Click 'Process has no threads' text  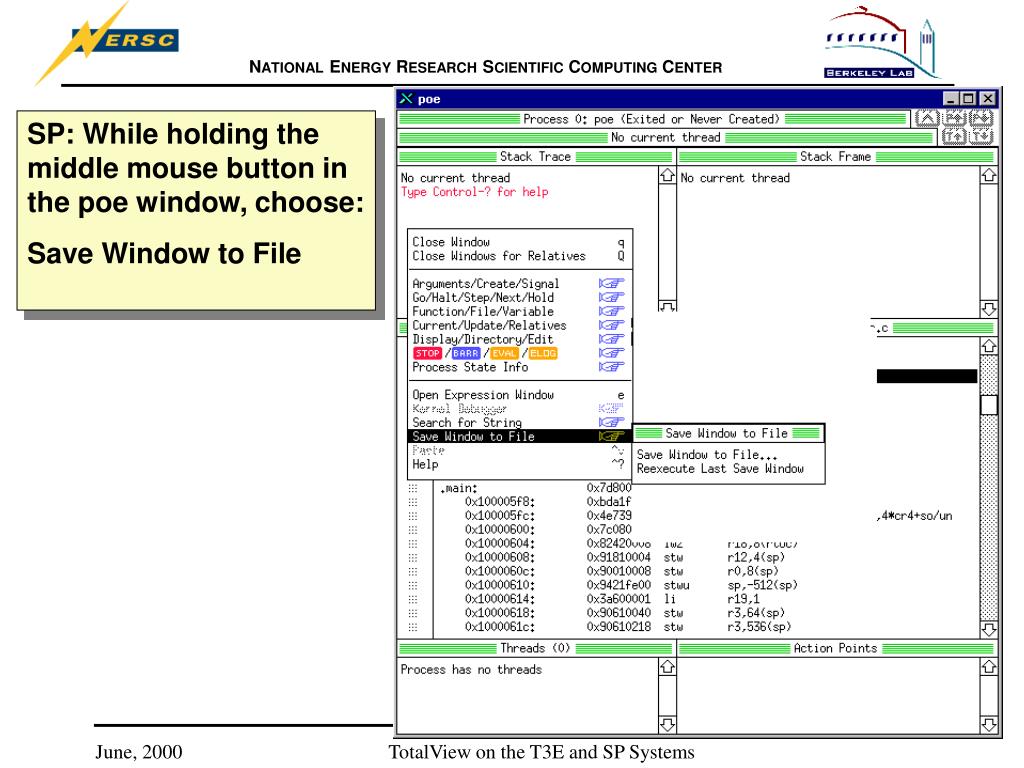tap(471, 670)
